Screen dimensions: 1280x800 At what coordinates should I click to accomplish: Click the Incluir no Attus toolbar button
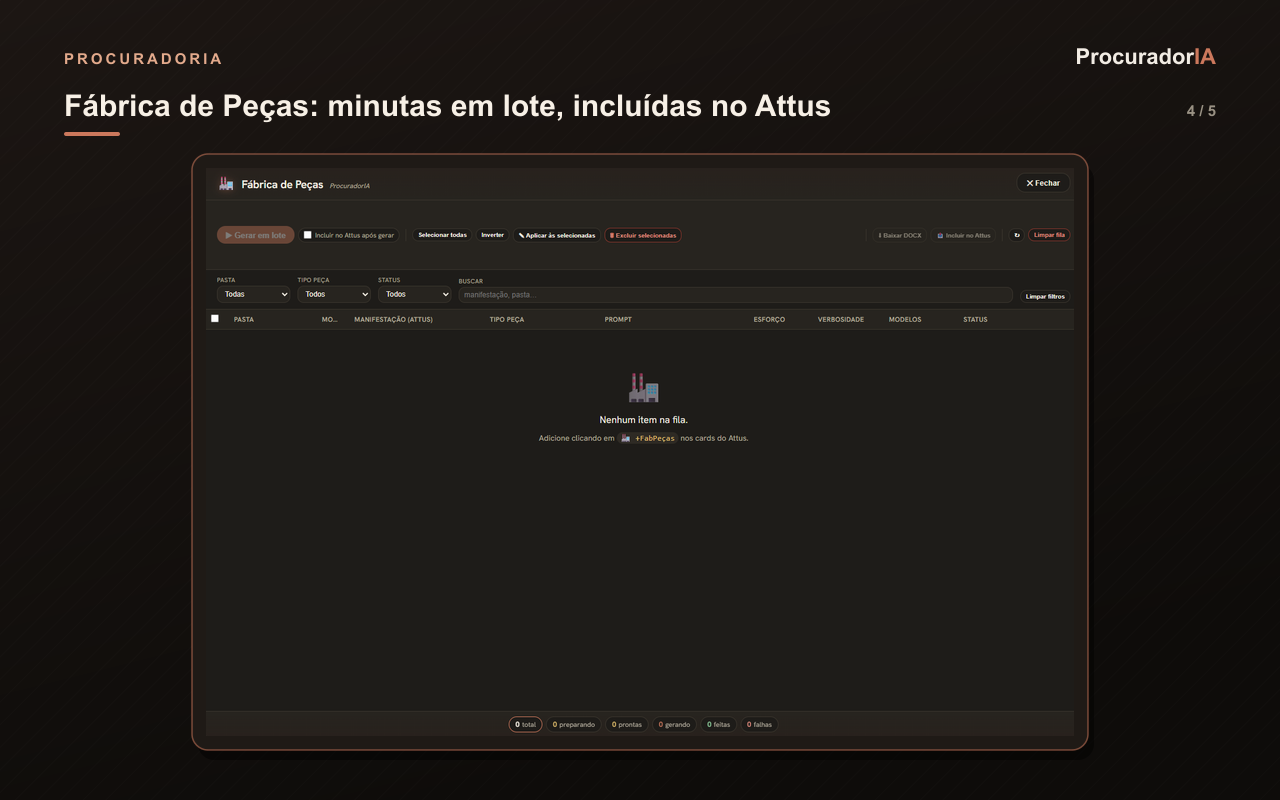(964, 235)
